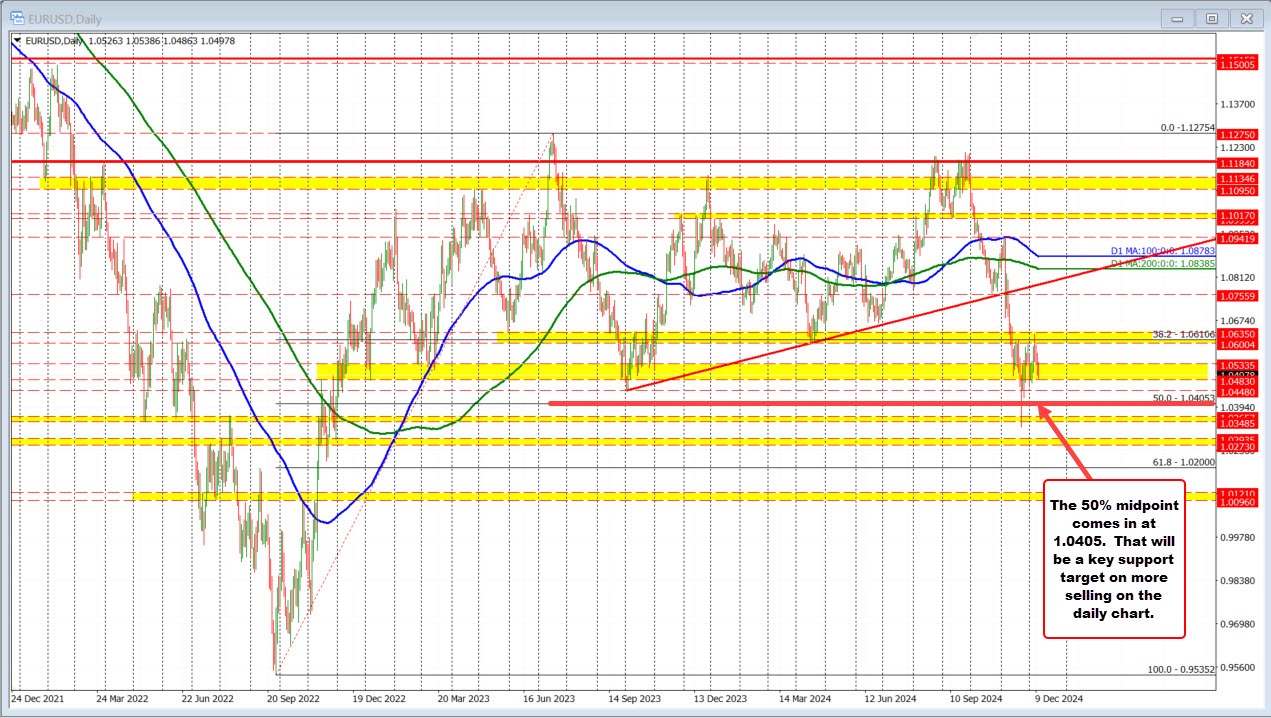Click the red 1.15005 price tag
Screen dimensions: 1271x718
click(x=1237, y=64)
